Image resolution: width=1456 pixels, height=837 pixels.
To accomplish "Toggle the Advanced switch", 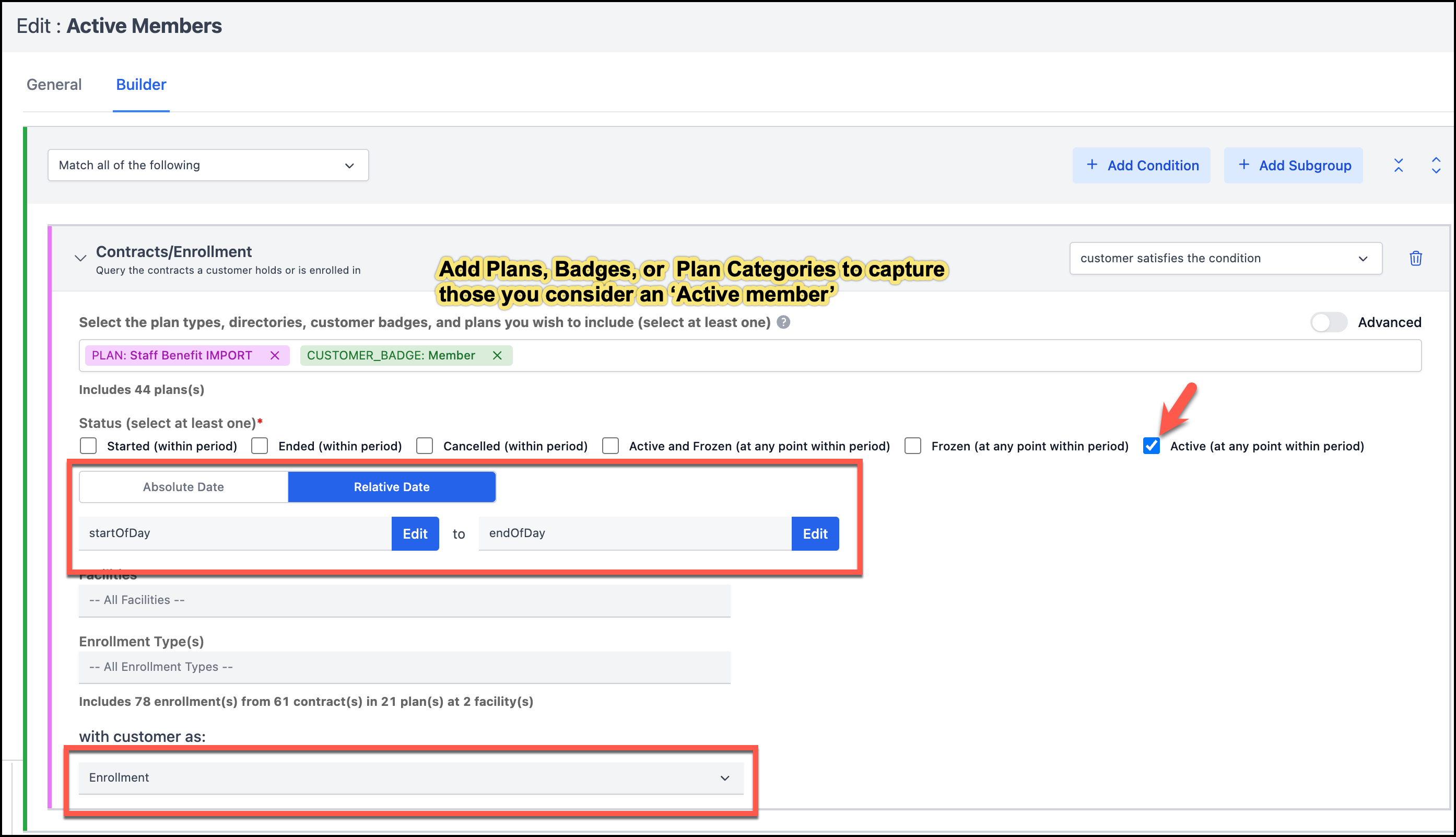I will (x=1329, y=322).
